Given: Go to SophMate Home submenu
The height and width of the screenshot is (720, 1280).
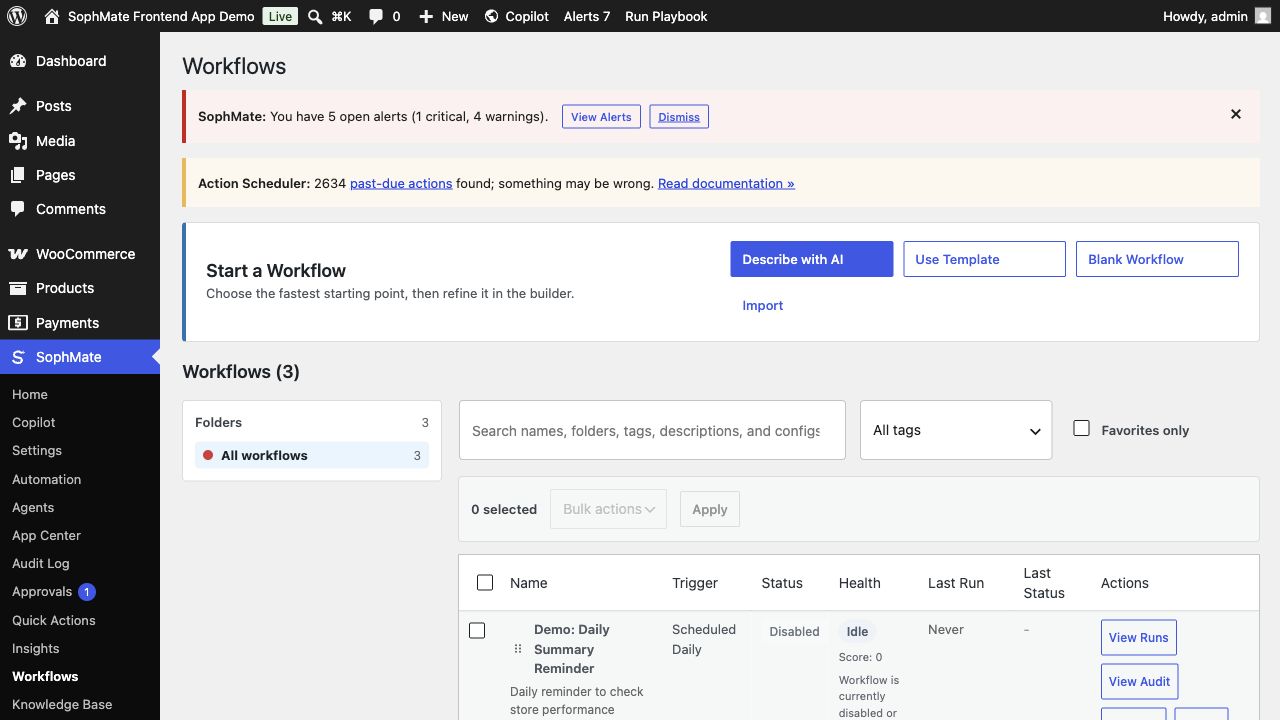Looking at the screenshot, I should point(30,394).
